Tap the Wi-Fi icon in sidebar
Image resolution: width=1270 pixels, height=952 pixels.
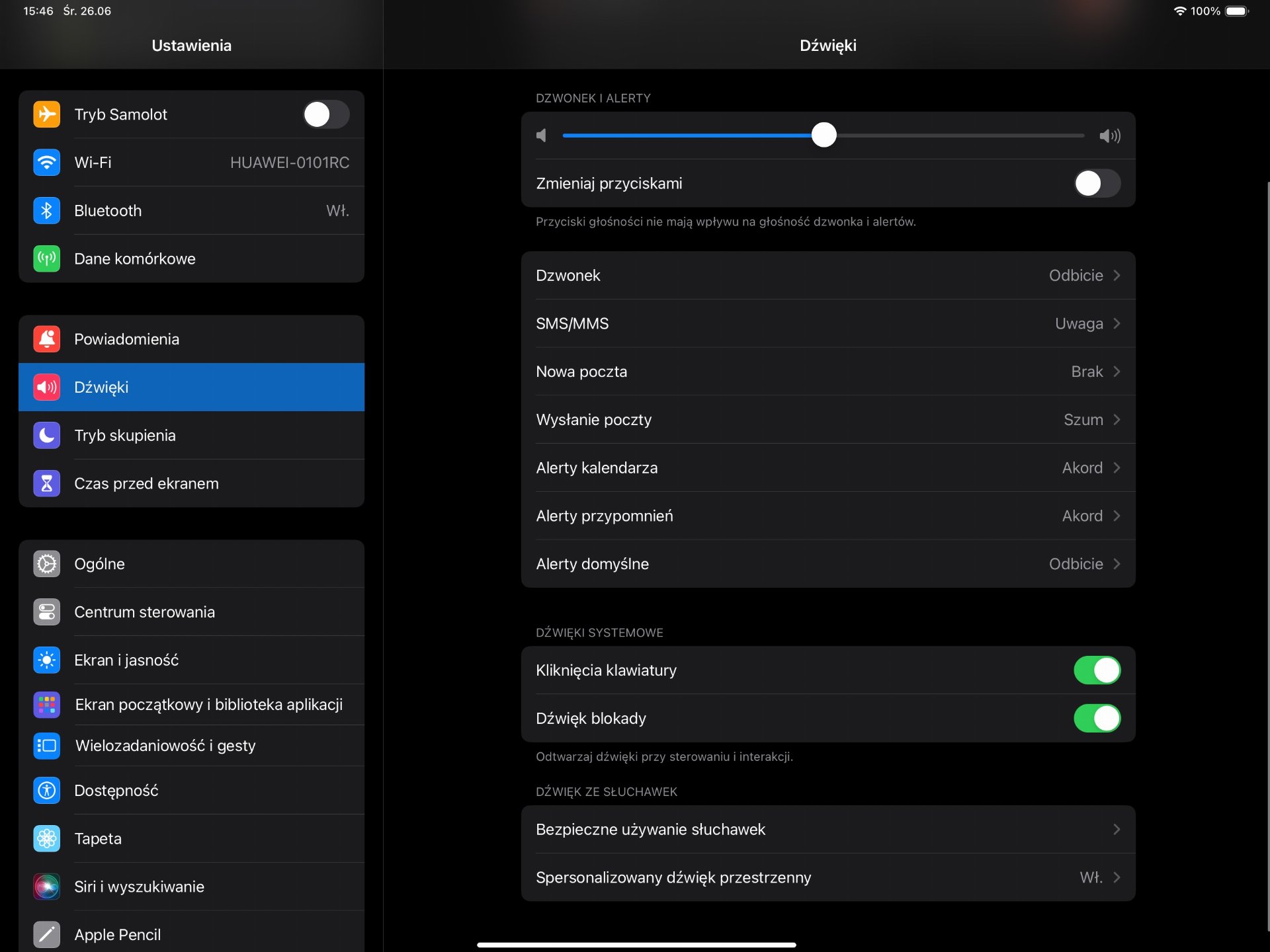(x=46, y=163)
